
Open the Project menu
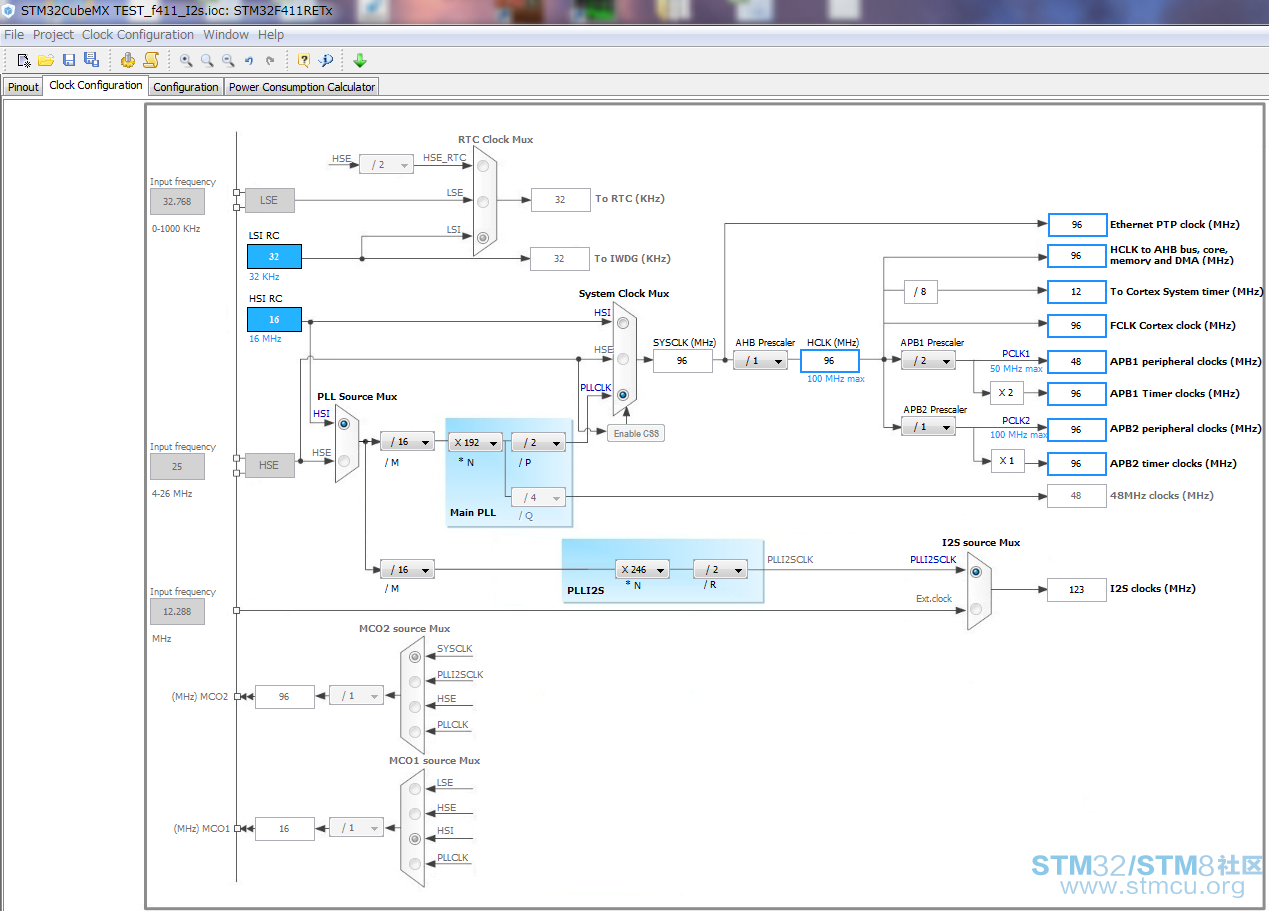53,34
